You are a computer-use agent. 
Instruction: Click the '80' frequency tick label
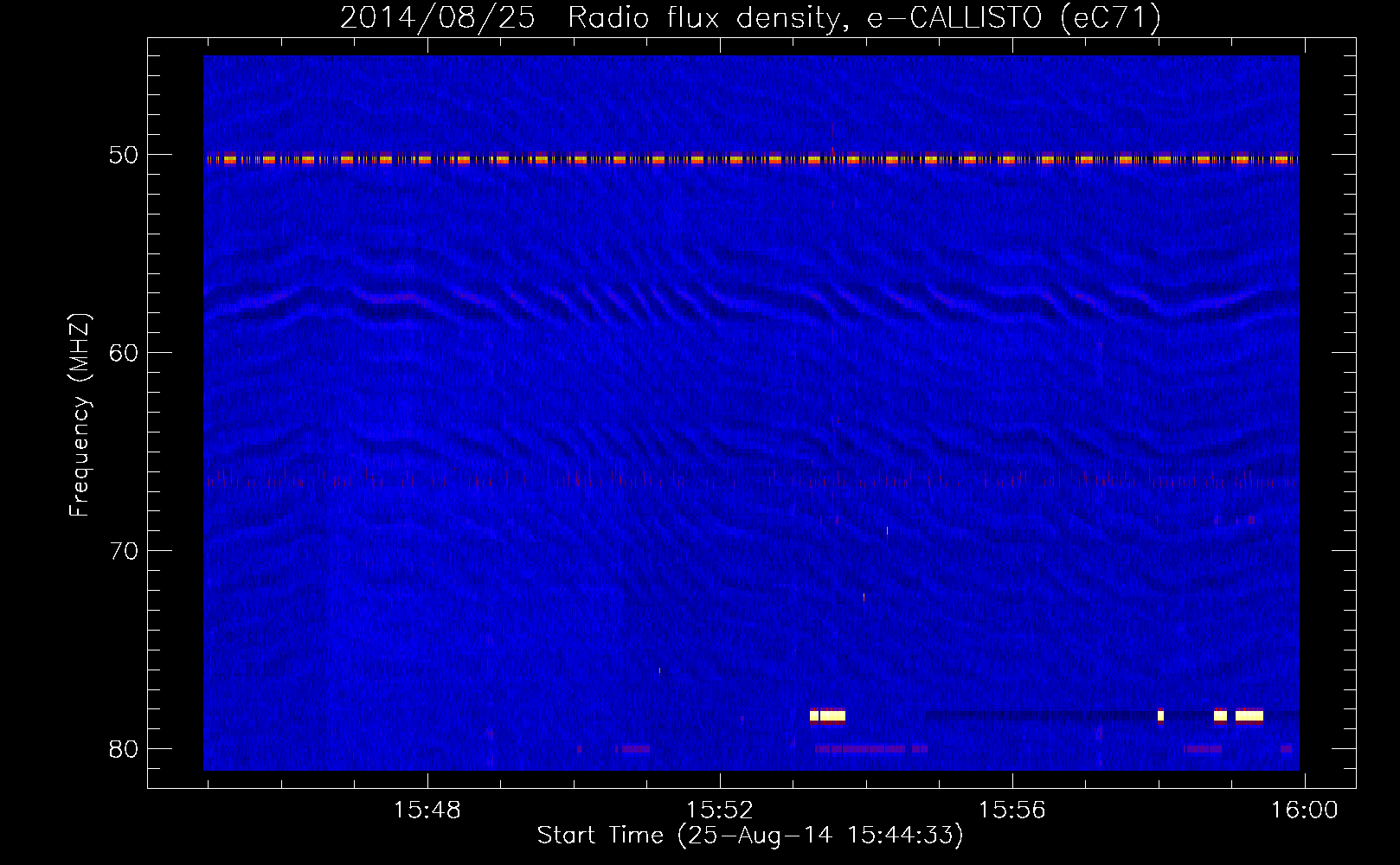coord(124,749)
